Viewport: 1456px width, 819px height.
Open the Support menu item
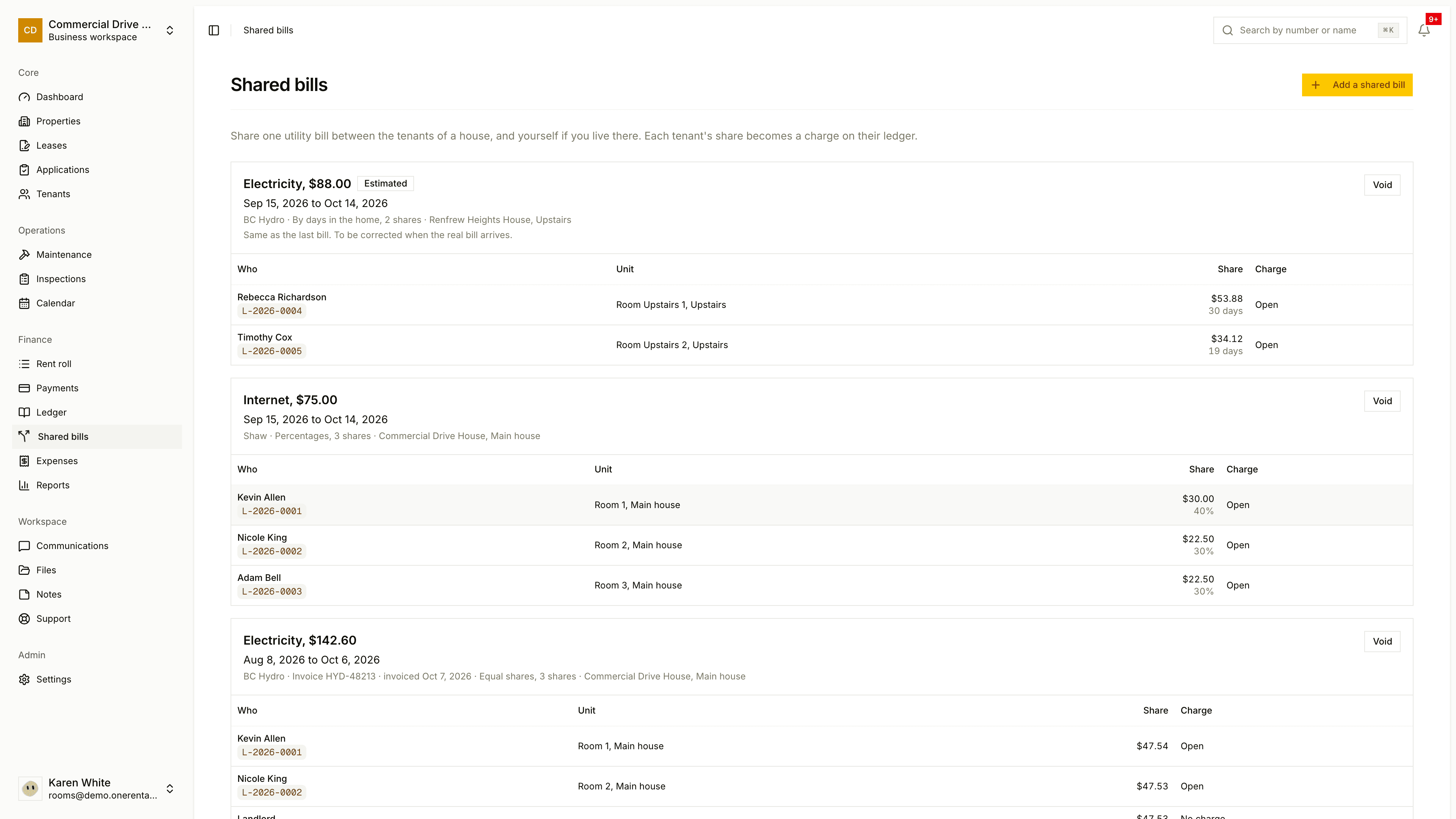point(97,618)
